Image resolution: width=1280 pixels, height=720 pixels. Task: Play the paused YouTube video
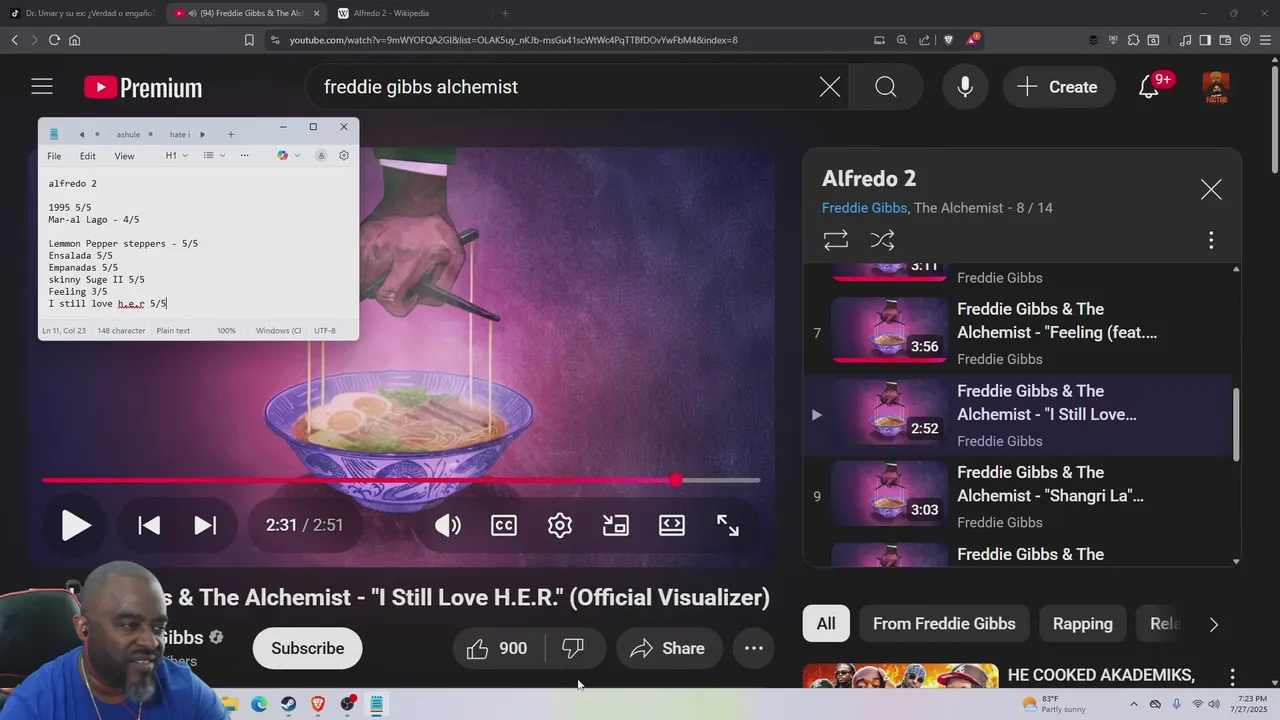(76, 525)
